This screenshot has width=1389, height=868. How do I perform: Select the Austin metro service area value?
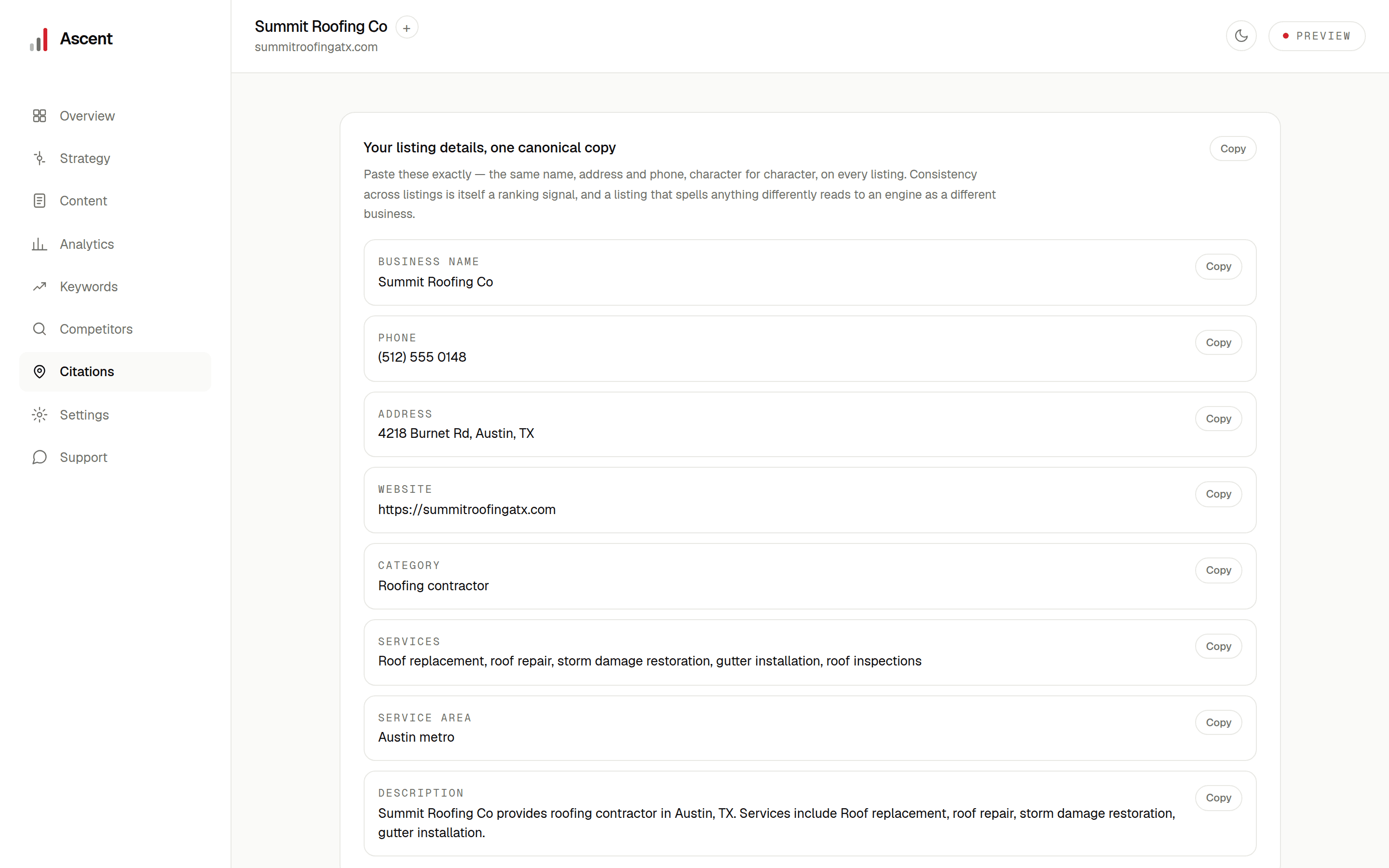click(x=416, y=737)
